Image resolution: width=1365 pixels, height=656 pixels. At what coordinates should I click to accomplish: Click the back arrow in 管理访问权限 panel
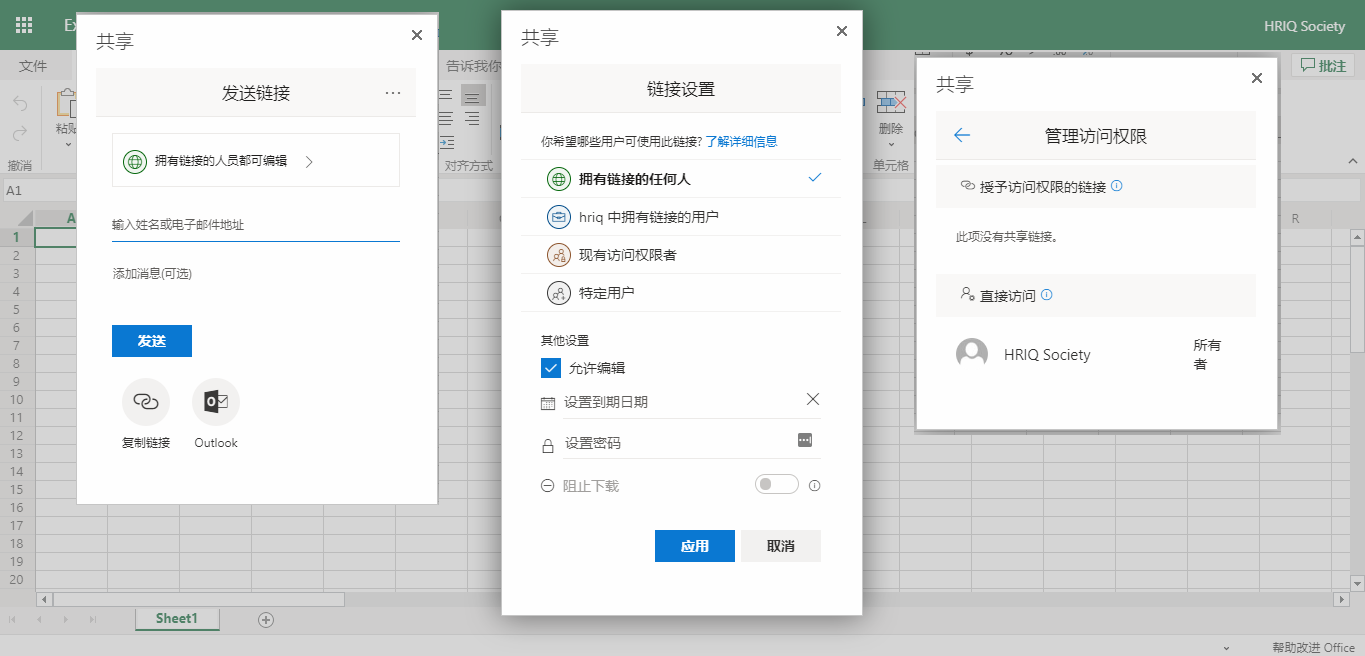pyautogui.click(x=961, y=135)
